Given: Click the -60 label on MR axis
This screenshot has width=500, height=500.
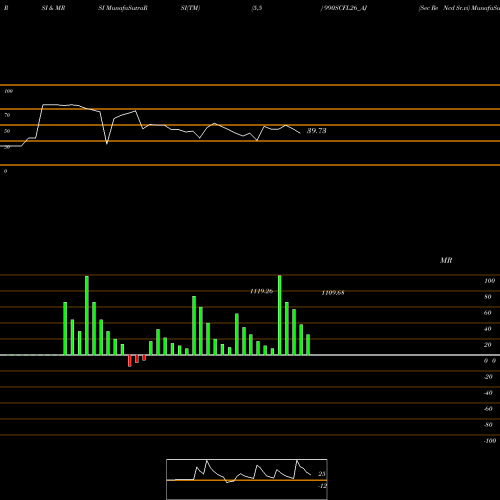Looking at the screenshot, I should click(x=488, y=409).
